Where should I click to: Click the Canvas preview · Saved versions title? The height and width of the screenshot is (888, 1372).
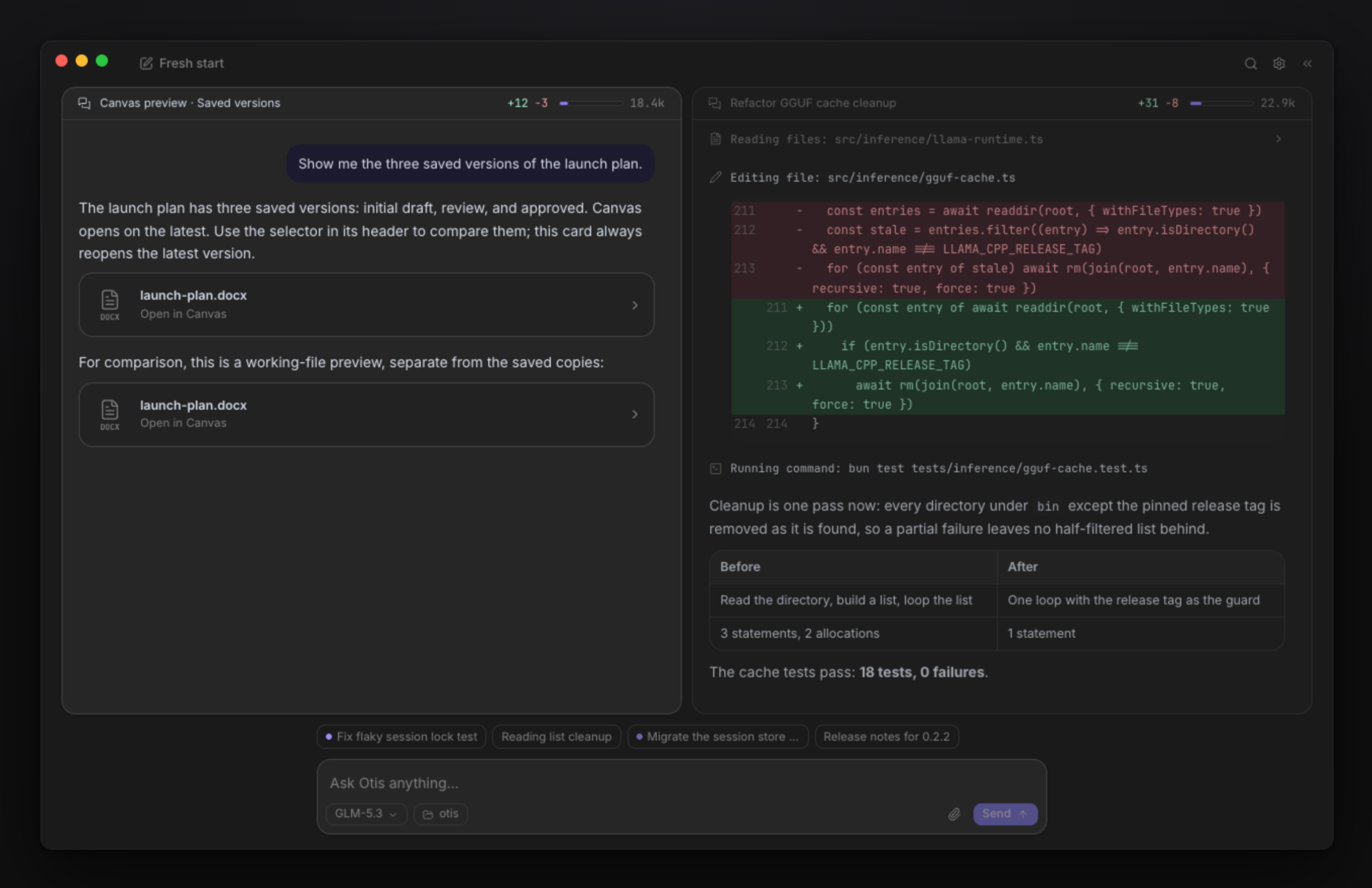point(190,103)
